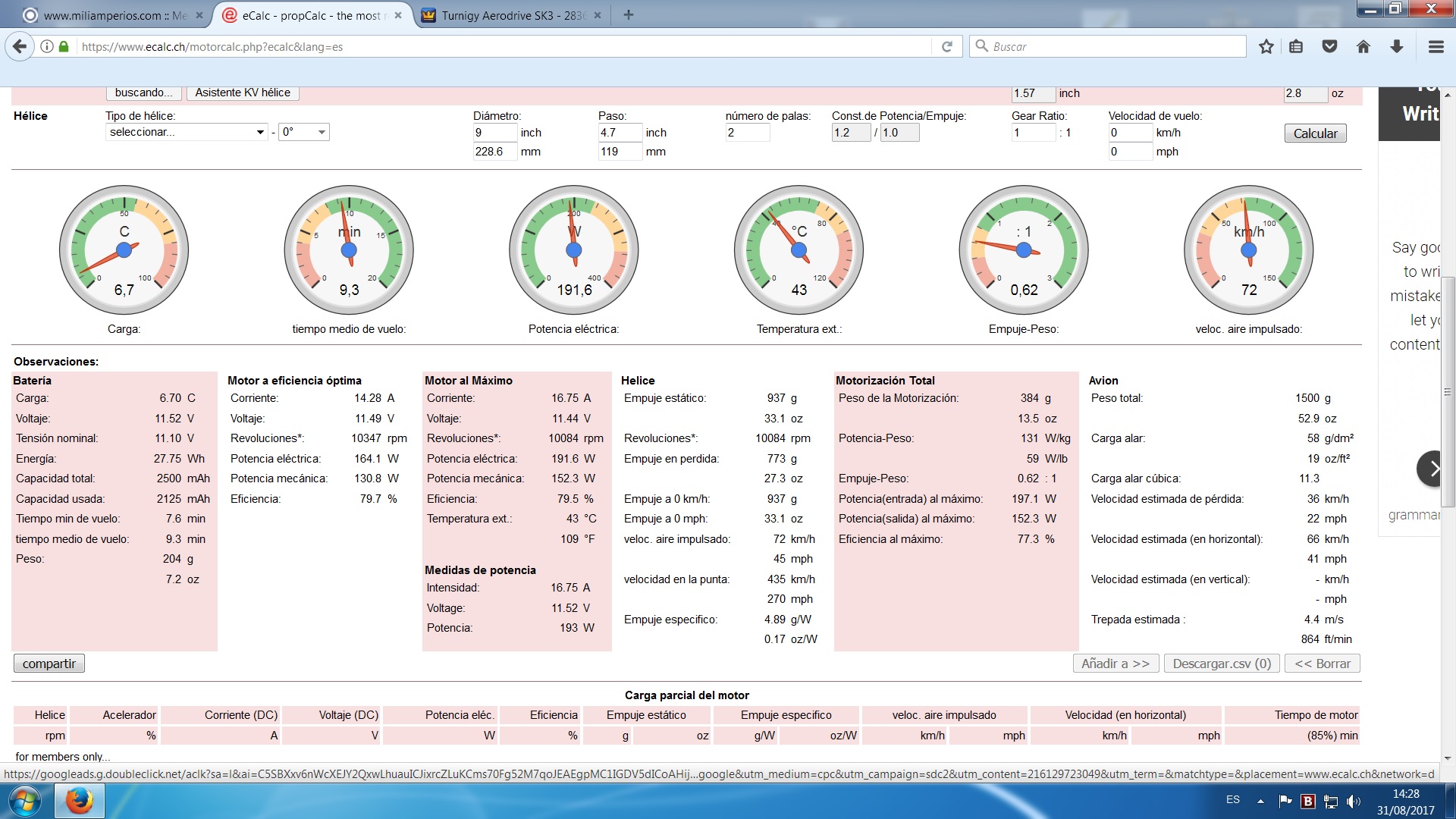Click the bookmarks list icon
The width and height of the screenshot is (1456, 819).
click(1296, 47)
